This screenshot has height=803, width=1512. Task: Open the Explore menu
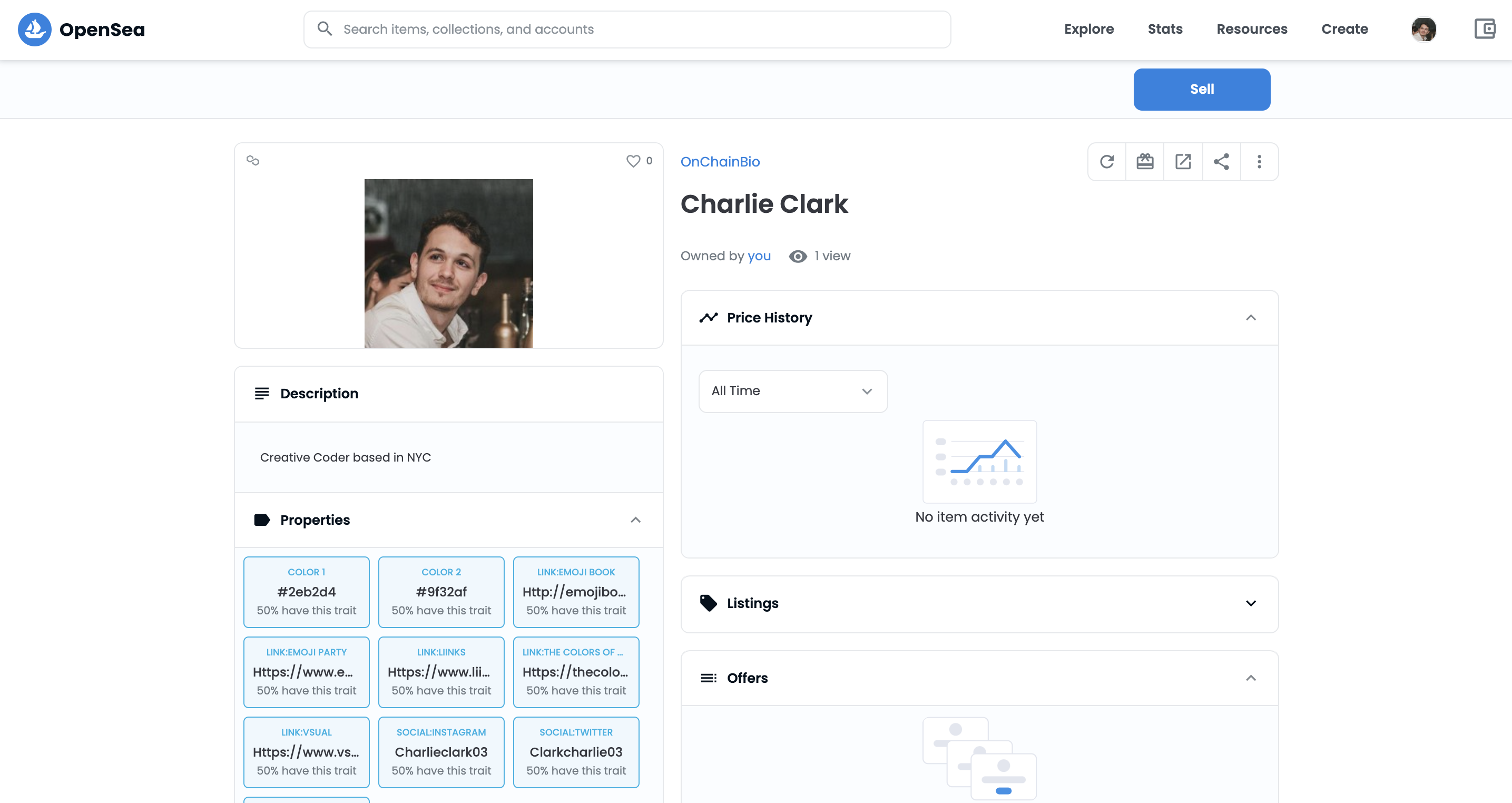click(1089, 29)
